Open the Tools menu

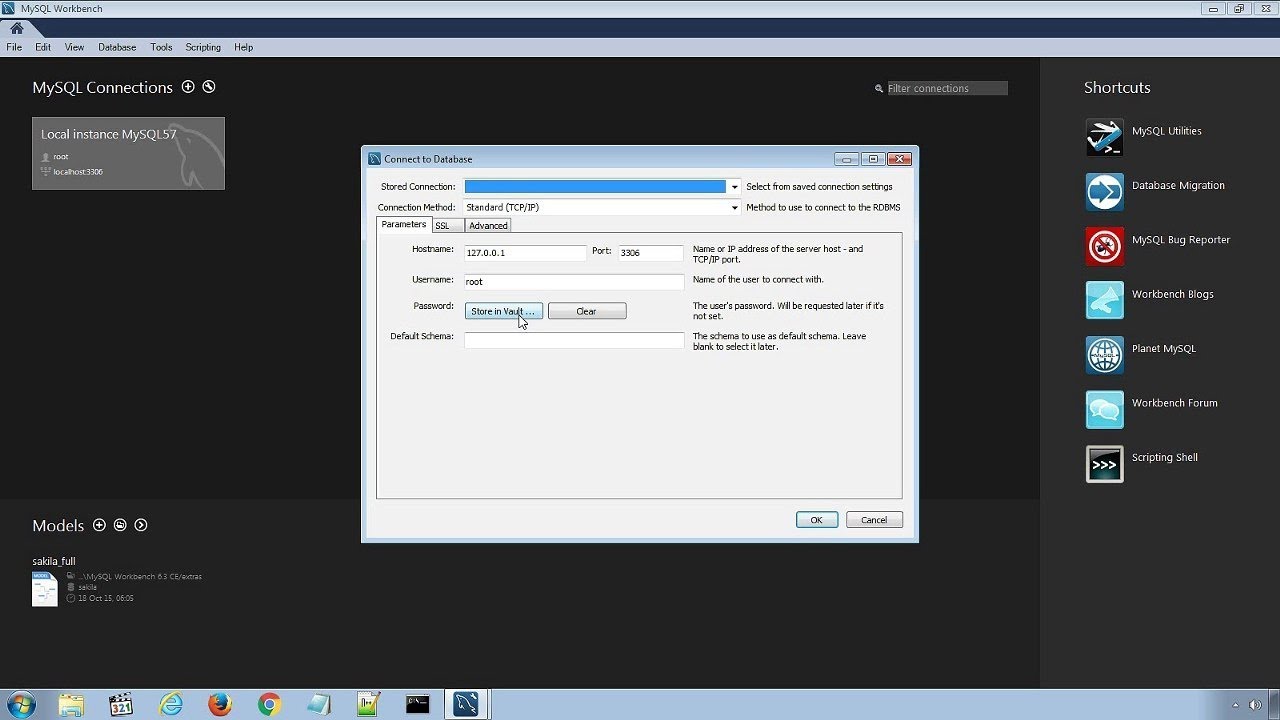click(161, 47)
